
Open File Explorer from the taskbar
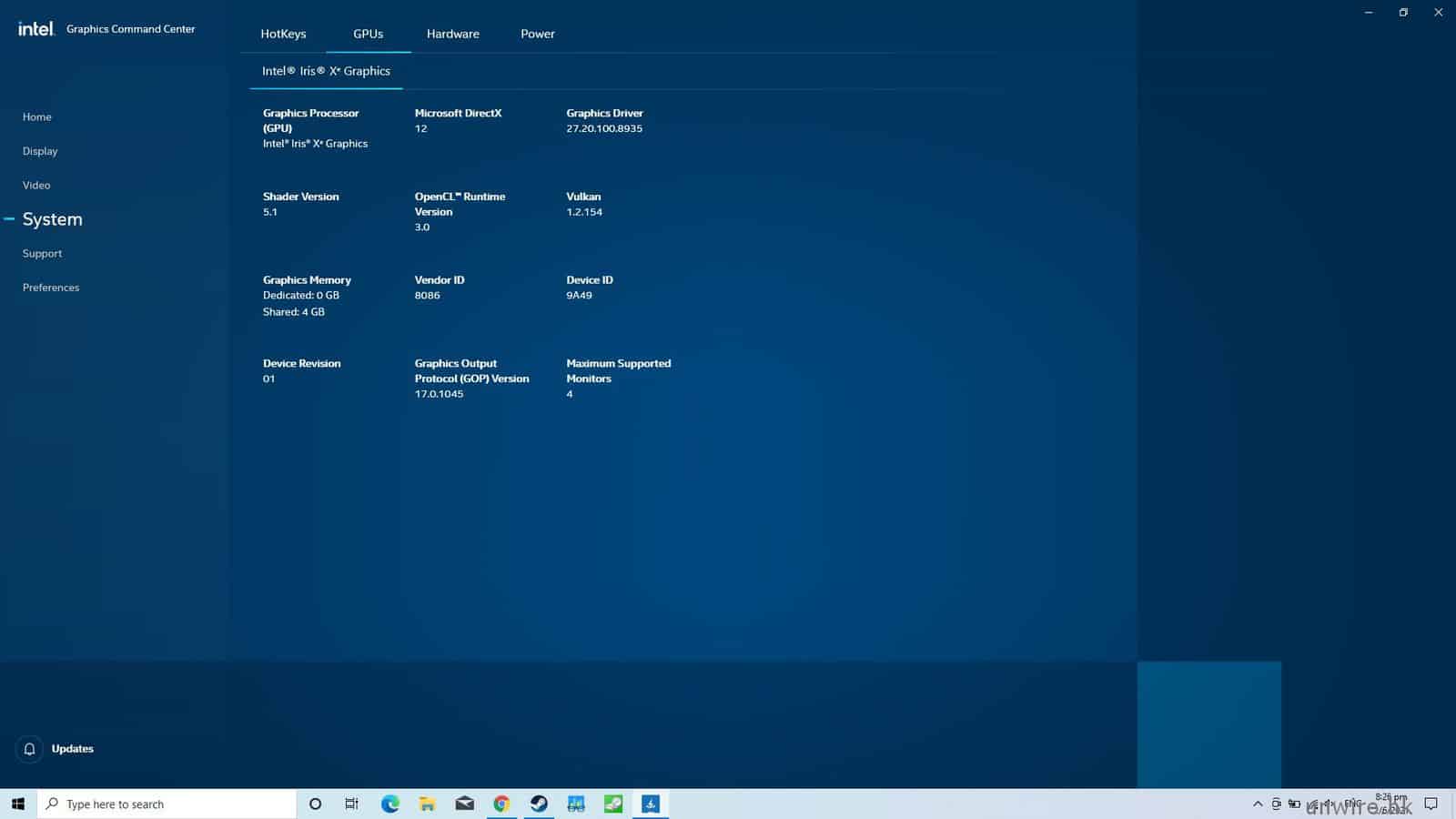pyautogui.click(x=427, y=804)
